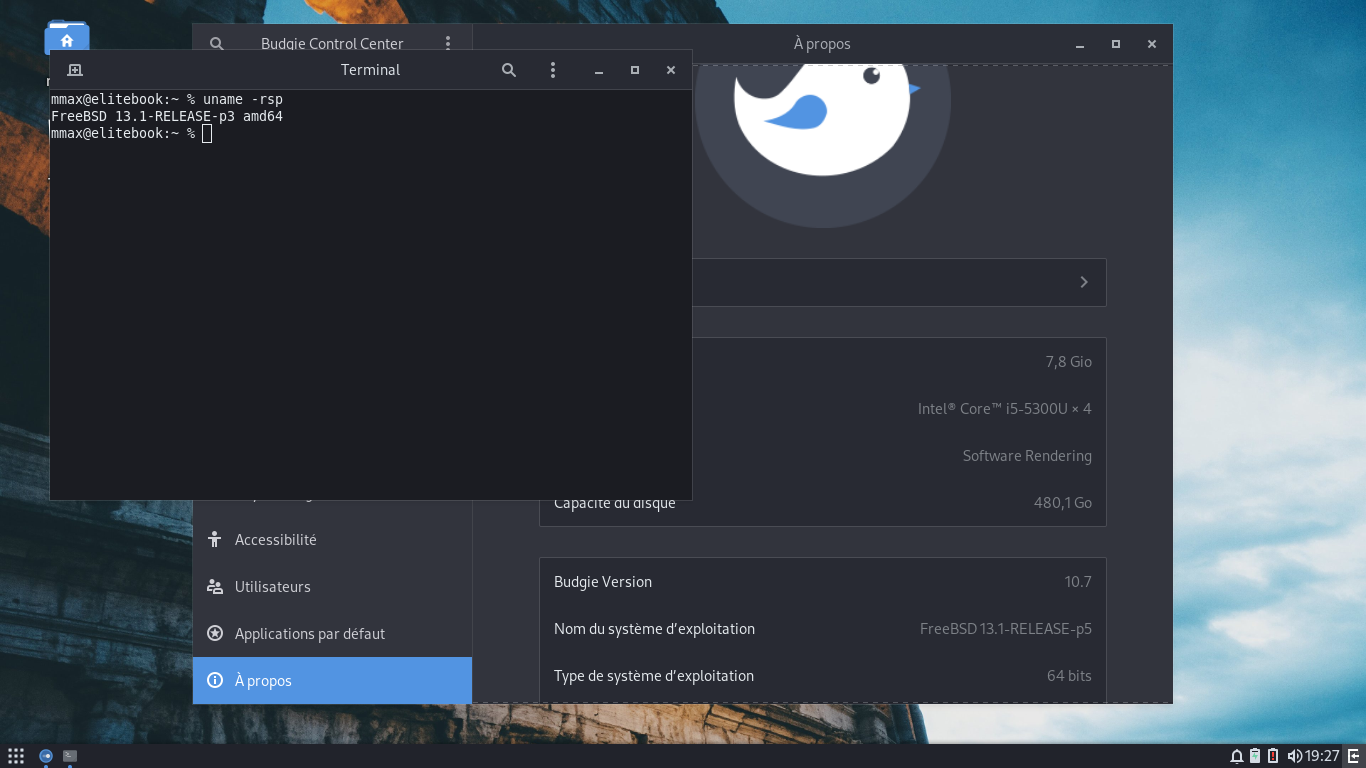Expand the device name row chevron
This screenshot has height=768, width=1366.
pos(1084,282)
